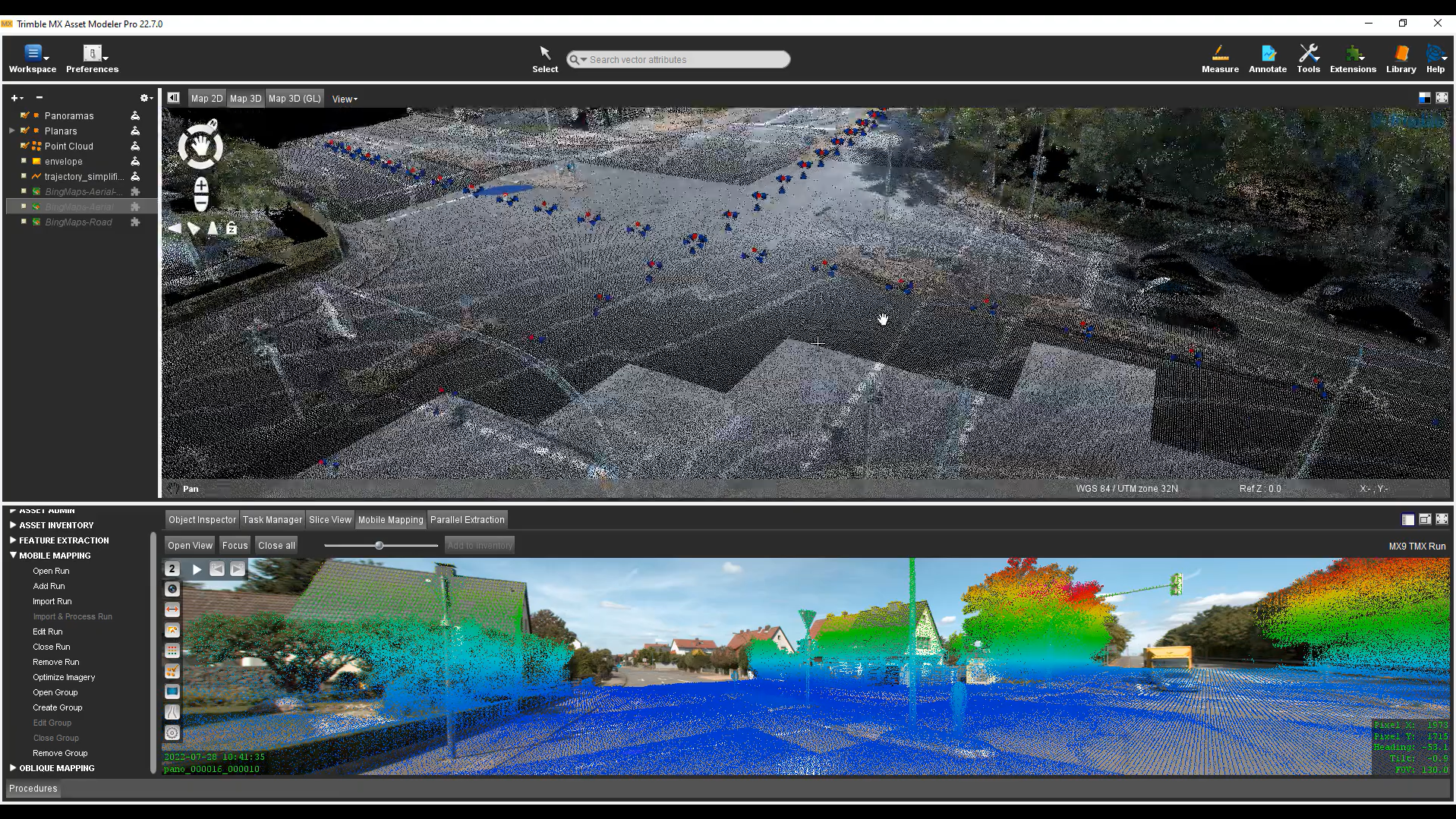Click the horizontal arrows icon in panorama toolbar

[172, 610]
